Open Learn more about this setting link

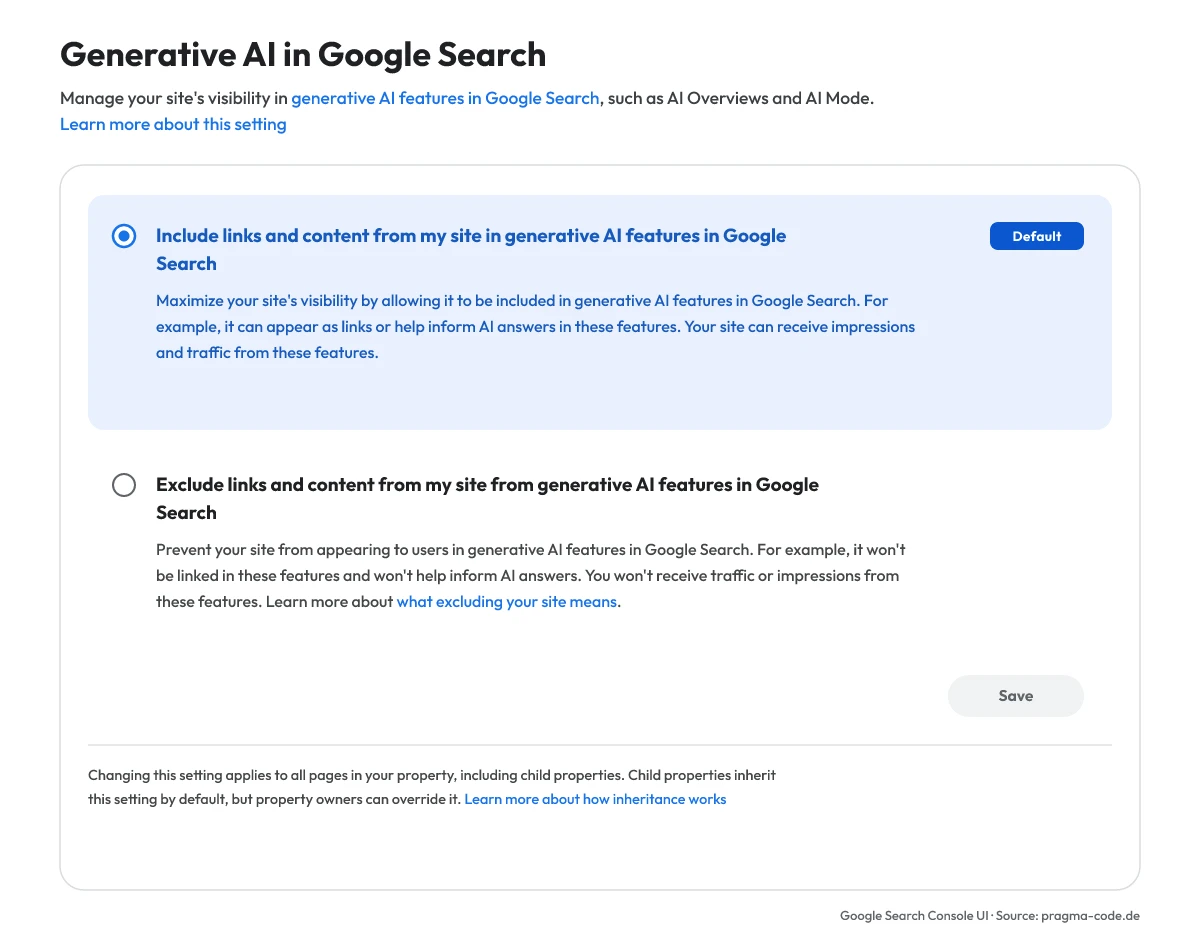tap(173, 124)
